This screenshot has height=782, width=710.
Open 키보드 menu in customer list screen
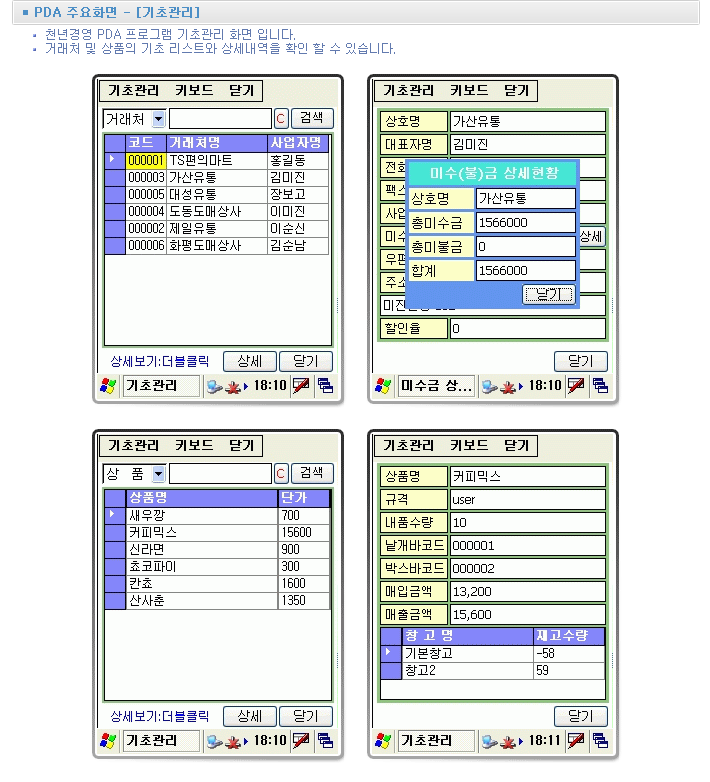point(194,90)
